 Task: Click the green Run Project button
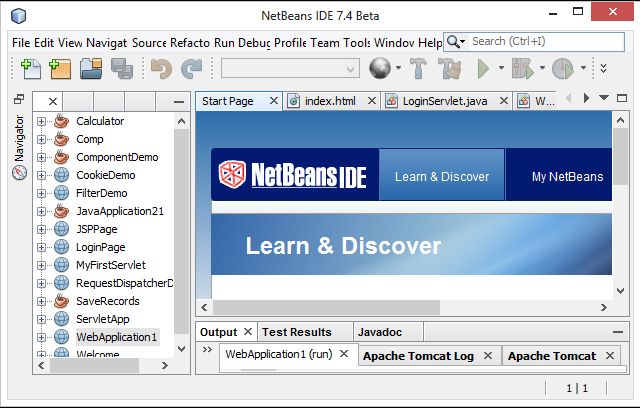[483, 68]
